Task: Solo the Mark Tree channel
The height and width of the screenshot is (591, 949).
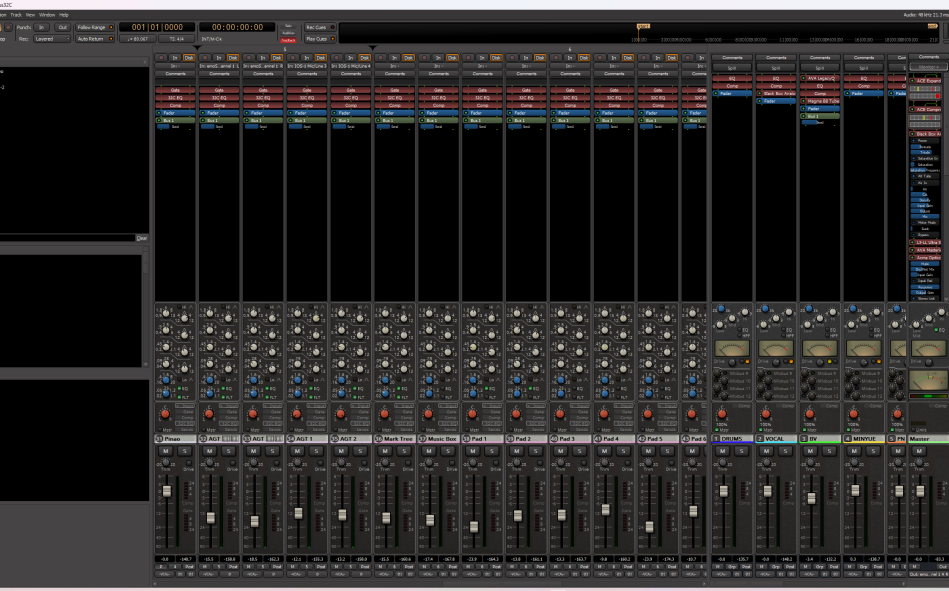Action: 403,451
